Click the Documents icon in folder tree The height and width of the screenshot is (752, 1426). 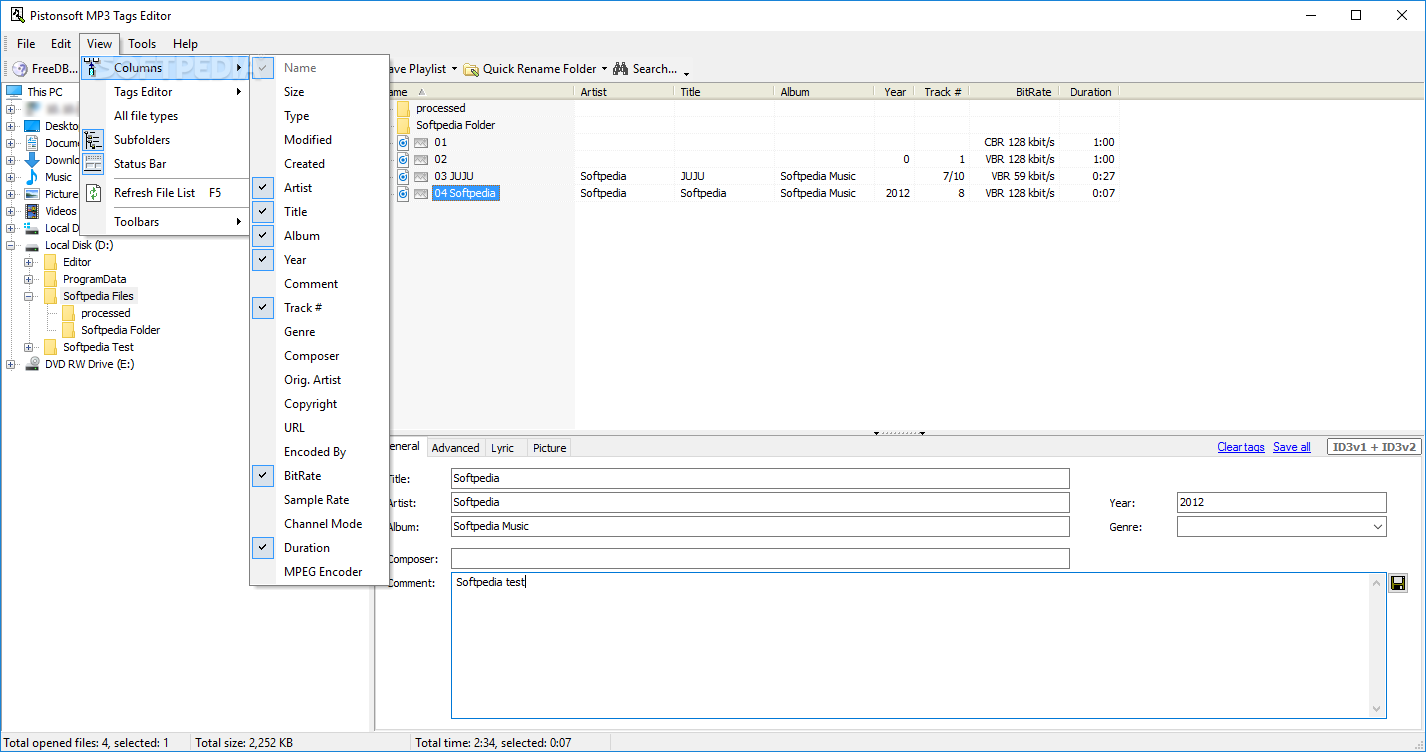click(32, 143)
